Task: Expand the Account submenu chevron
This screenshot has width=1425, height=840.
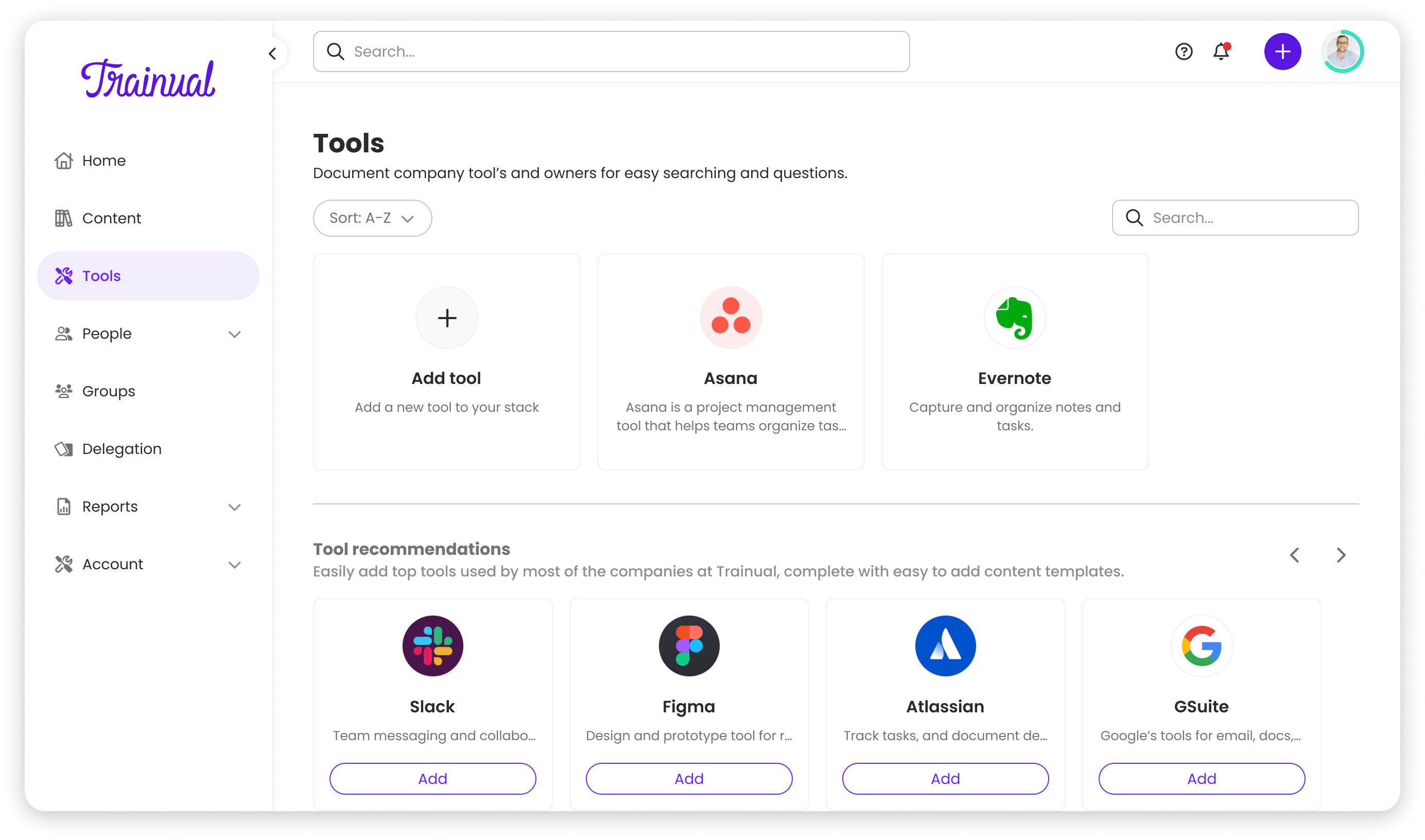Action: click(234, 565)
